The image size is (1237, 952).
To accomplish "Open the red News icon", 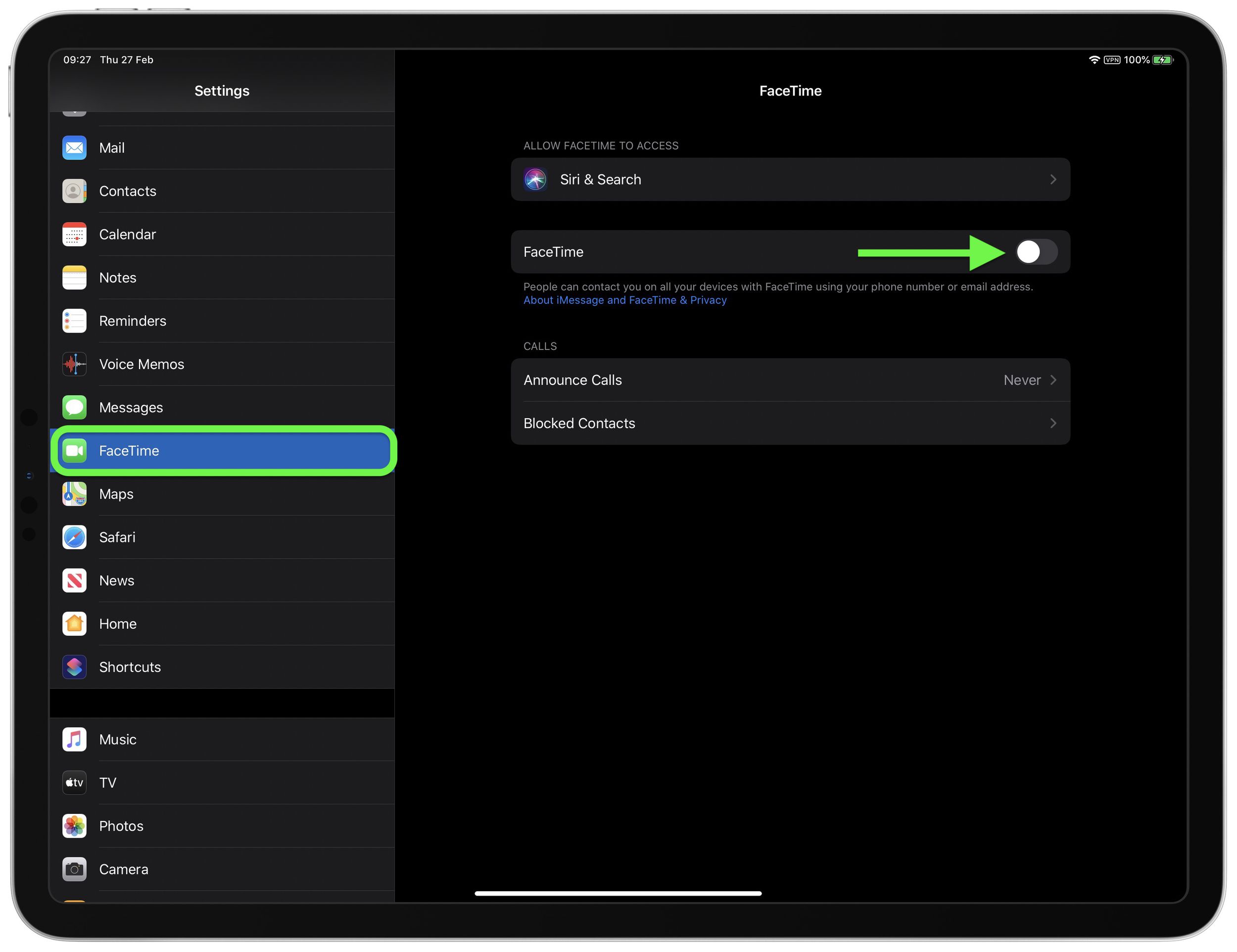I will click(x=74, y=580).
